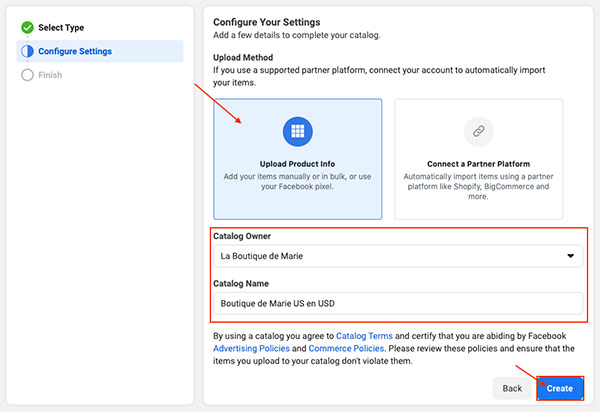Screen dimensions: 600x412
Task: Open the Catalog Owner dropdown arrow
Action: (570, 256)
